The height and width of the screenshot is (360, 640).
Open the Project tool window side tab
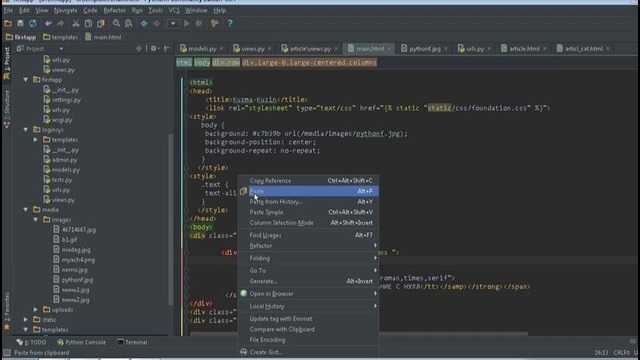[x=7, y=62]
